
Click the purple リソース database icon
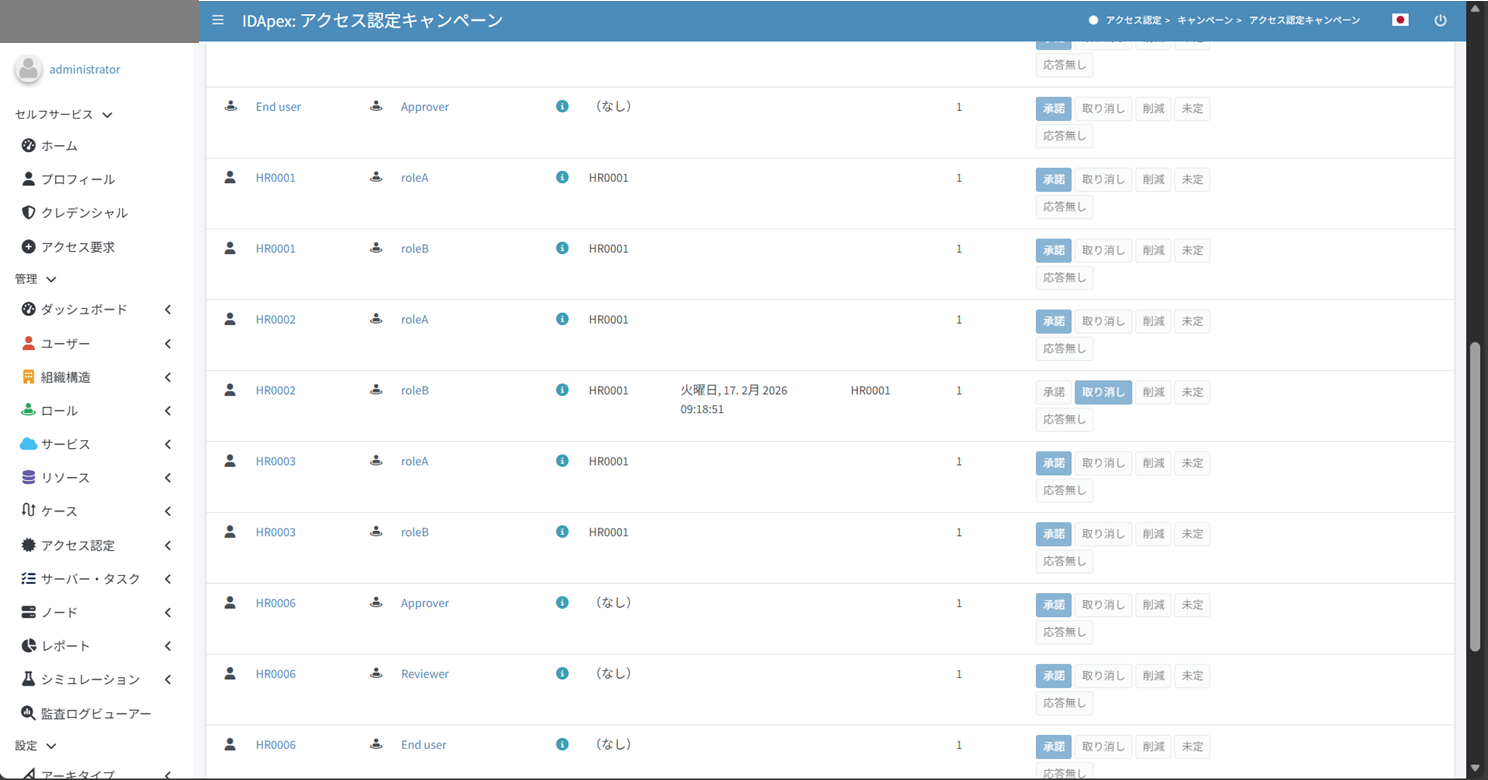[29, 478]
